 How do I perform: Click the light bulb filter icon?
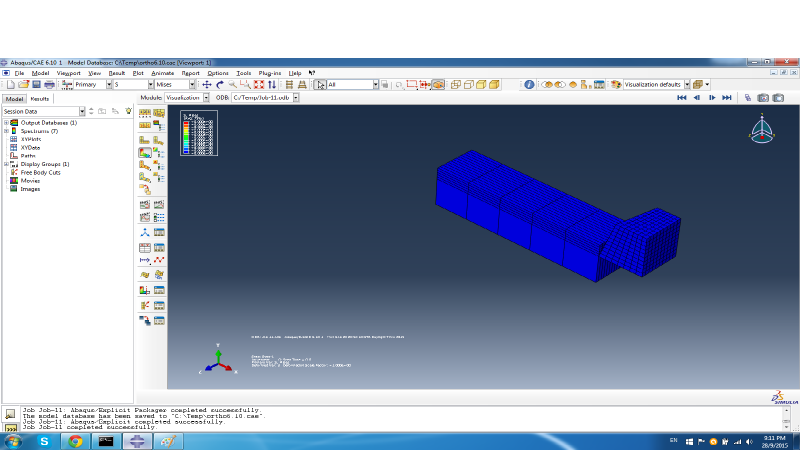[129, 111]
